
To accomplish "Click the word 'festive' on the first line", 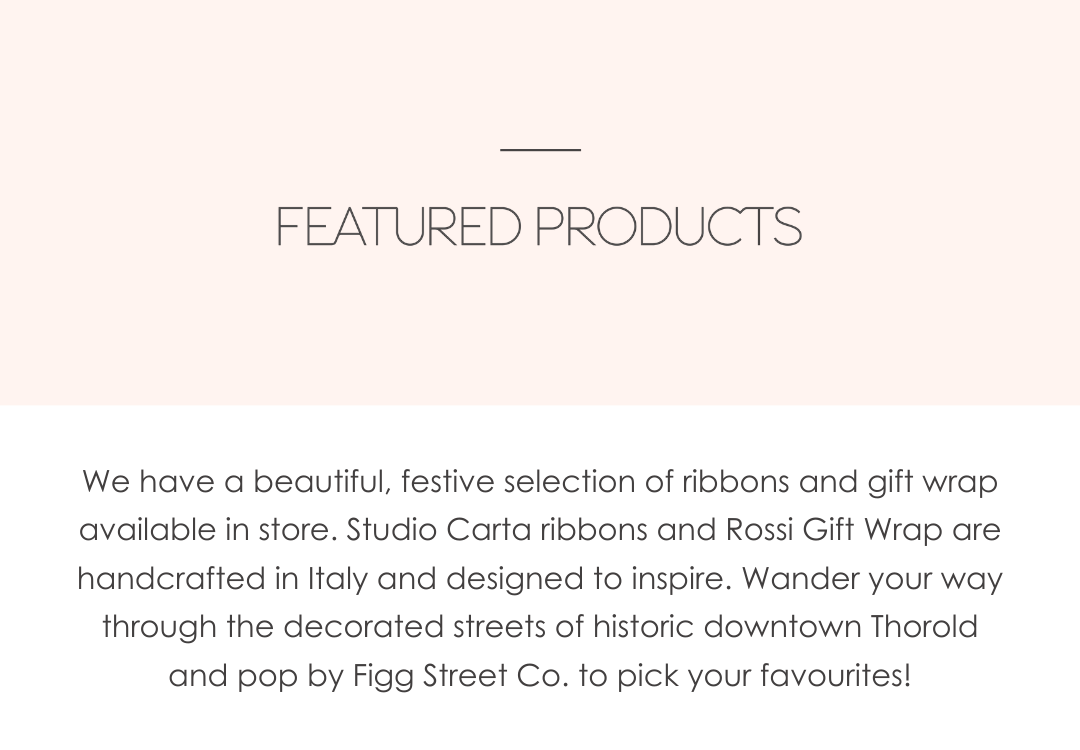I will point(448,481).
